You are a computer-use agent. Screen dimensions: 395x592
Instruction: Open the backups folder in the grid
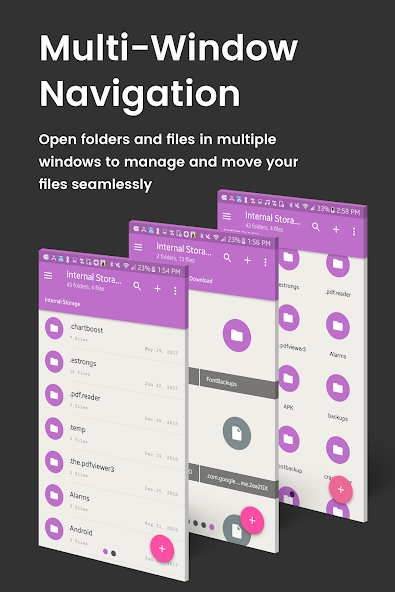pos(338,398)
